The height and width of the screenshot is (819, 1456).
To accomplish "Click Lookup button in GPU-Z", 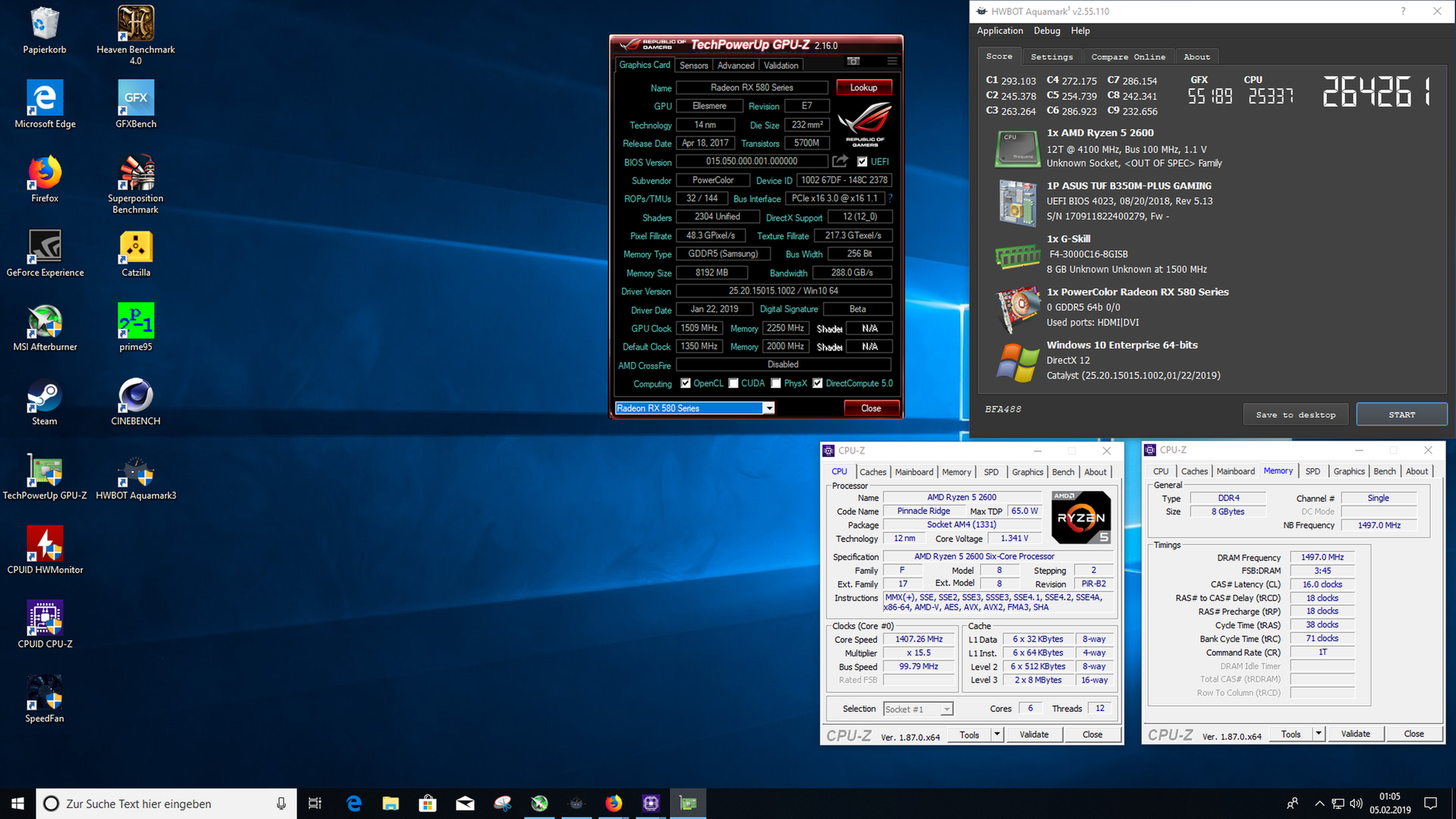I will pyautogui.click(x=864, y=87).
